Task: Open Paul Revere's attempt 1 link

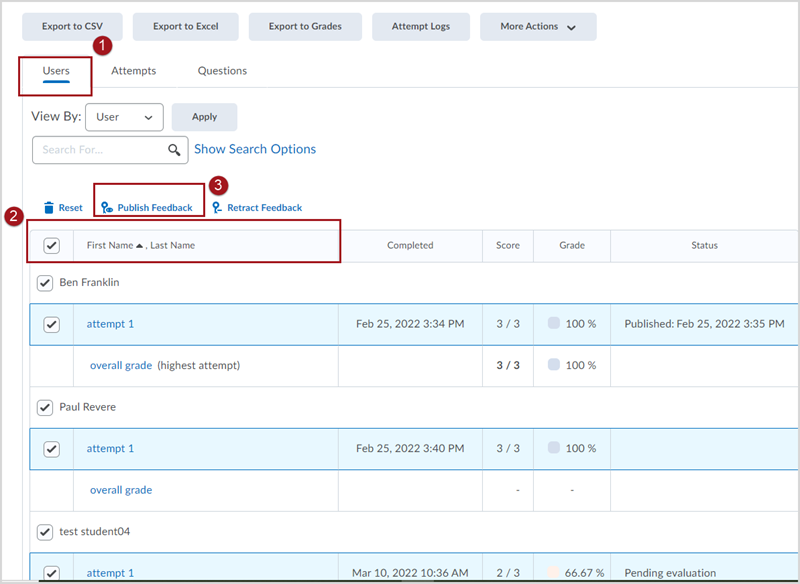Action: tap(110, 448)
